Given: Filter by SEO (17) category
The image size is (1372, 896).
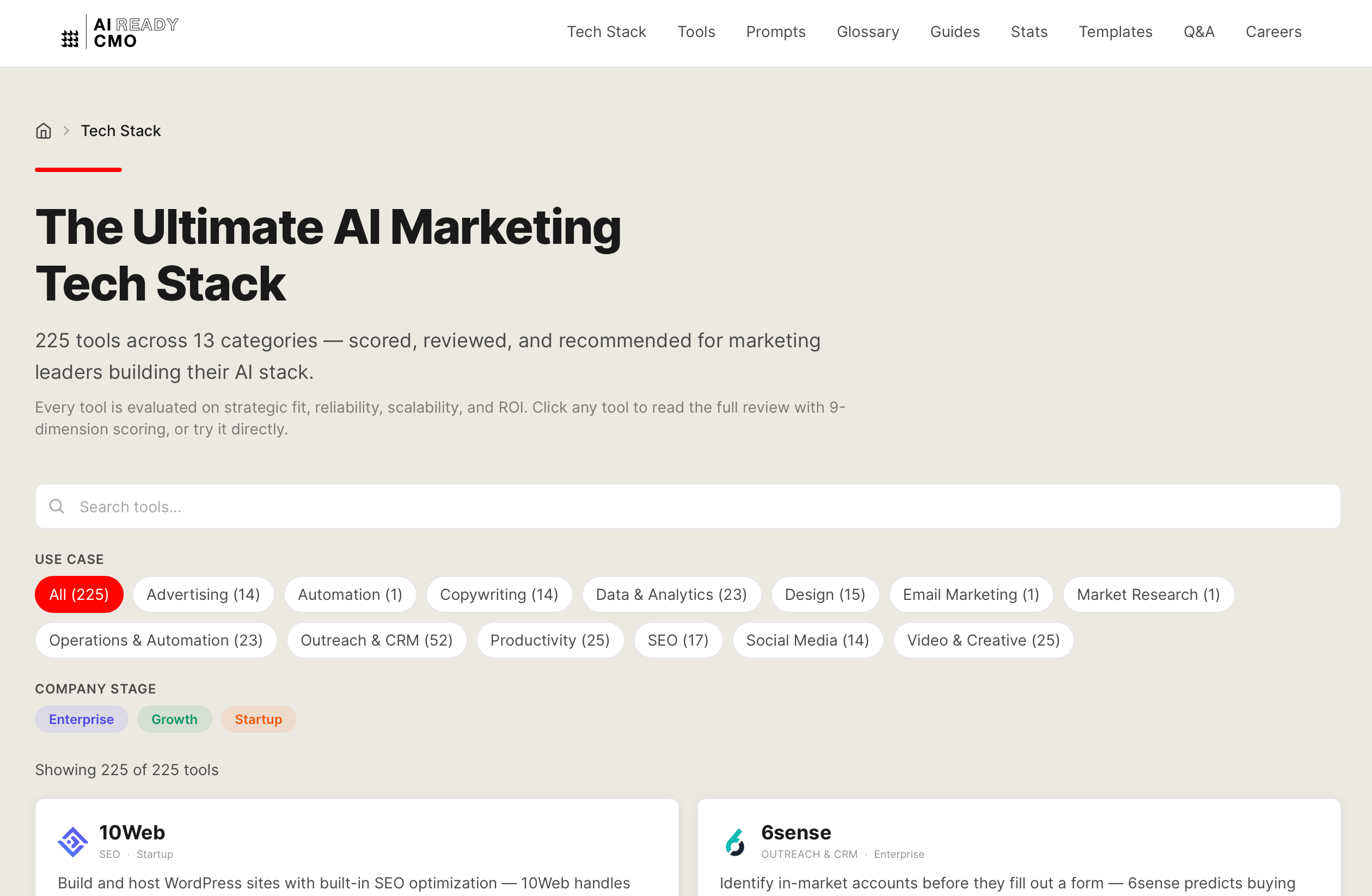Looking at the screenshot, I should (x=677, y=640).
